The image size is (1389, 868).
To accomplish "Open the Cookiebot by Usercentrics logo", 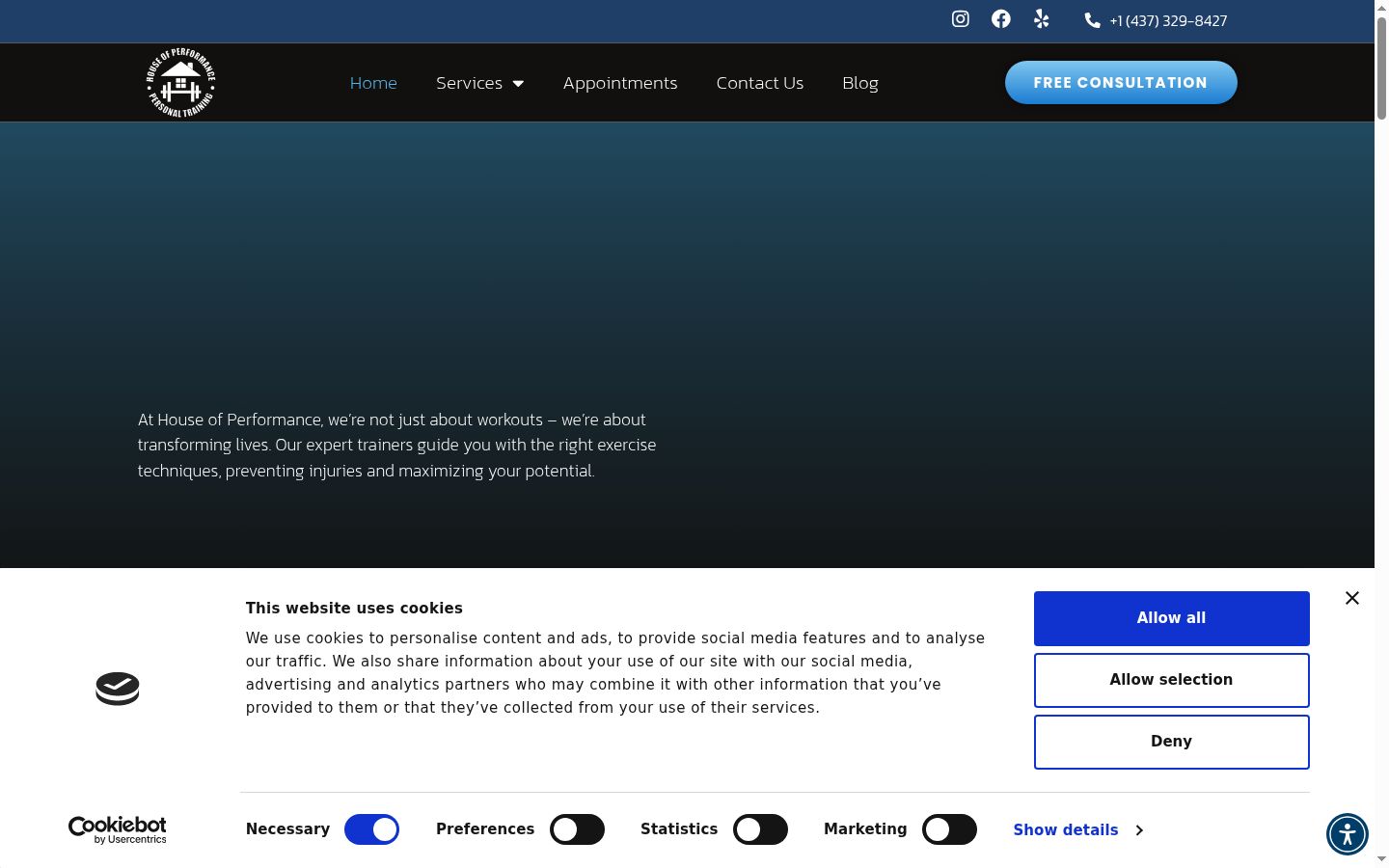I will pyautogui.click(x=118, y=829).
